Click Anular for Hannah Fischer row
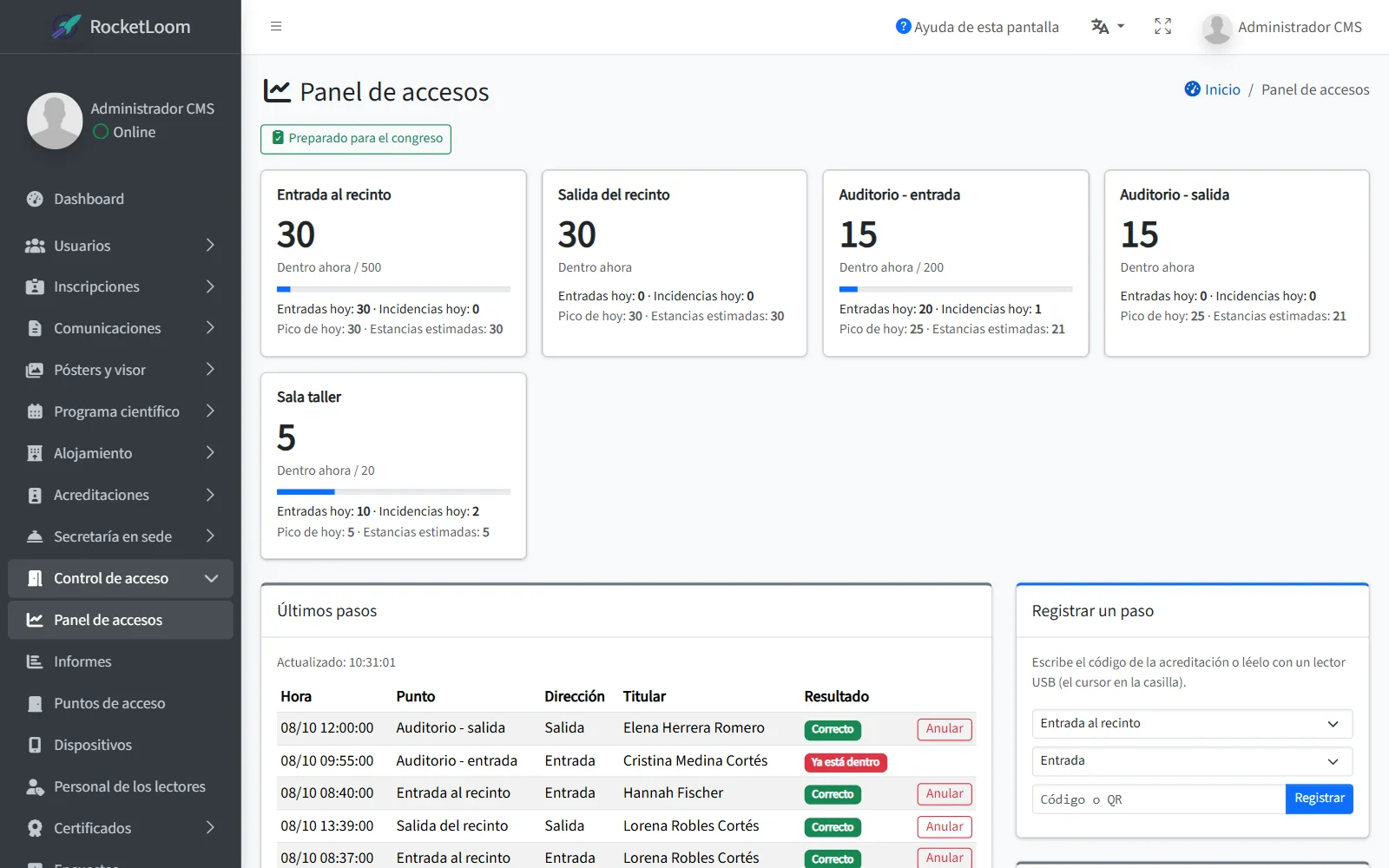The image size is (1389, 868). [945, 794]
